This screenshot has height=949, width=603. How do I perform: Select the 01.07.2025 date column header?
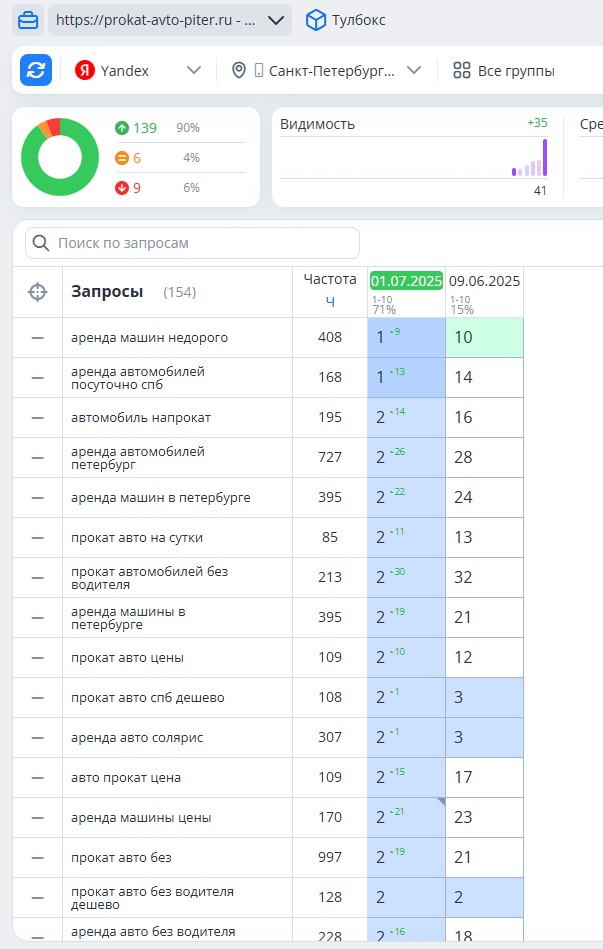point(406,281)
